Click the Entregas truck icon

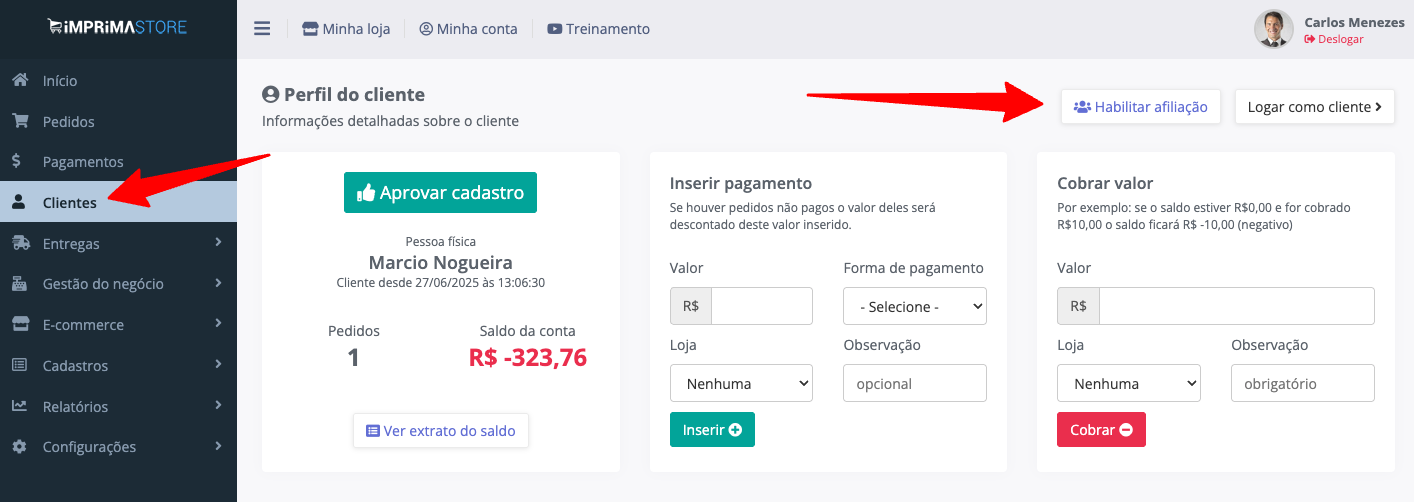pos(20,243)
